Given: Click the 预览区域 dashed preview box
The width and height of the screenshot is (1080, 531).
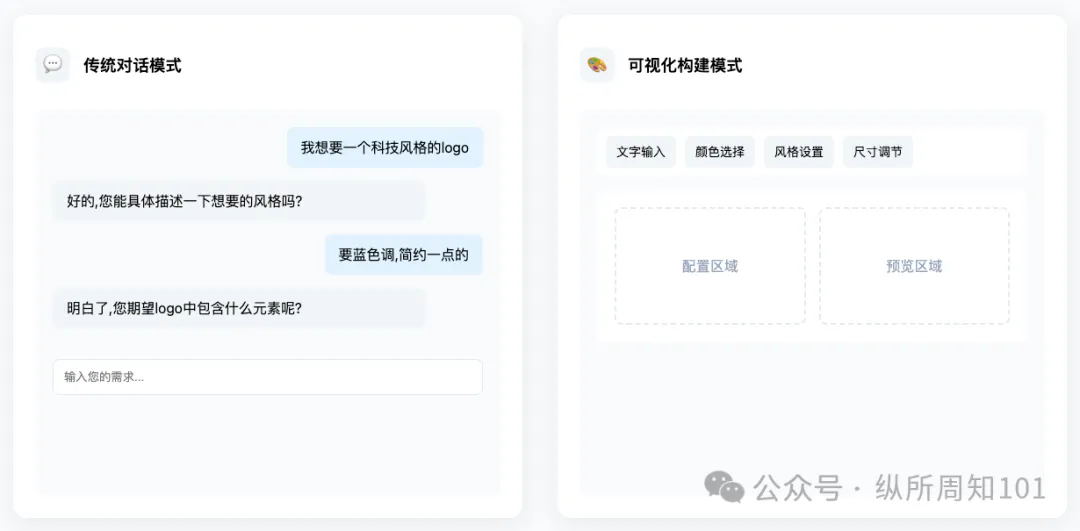Looking at the screenshot, I should (x=914, y=266).
